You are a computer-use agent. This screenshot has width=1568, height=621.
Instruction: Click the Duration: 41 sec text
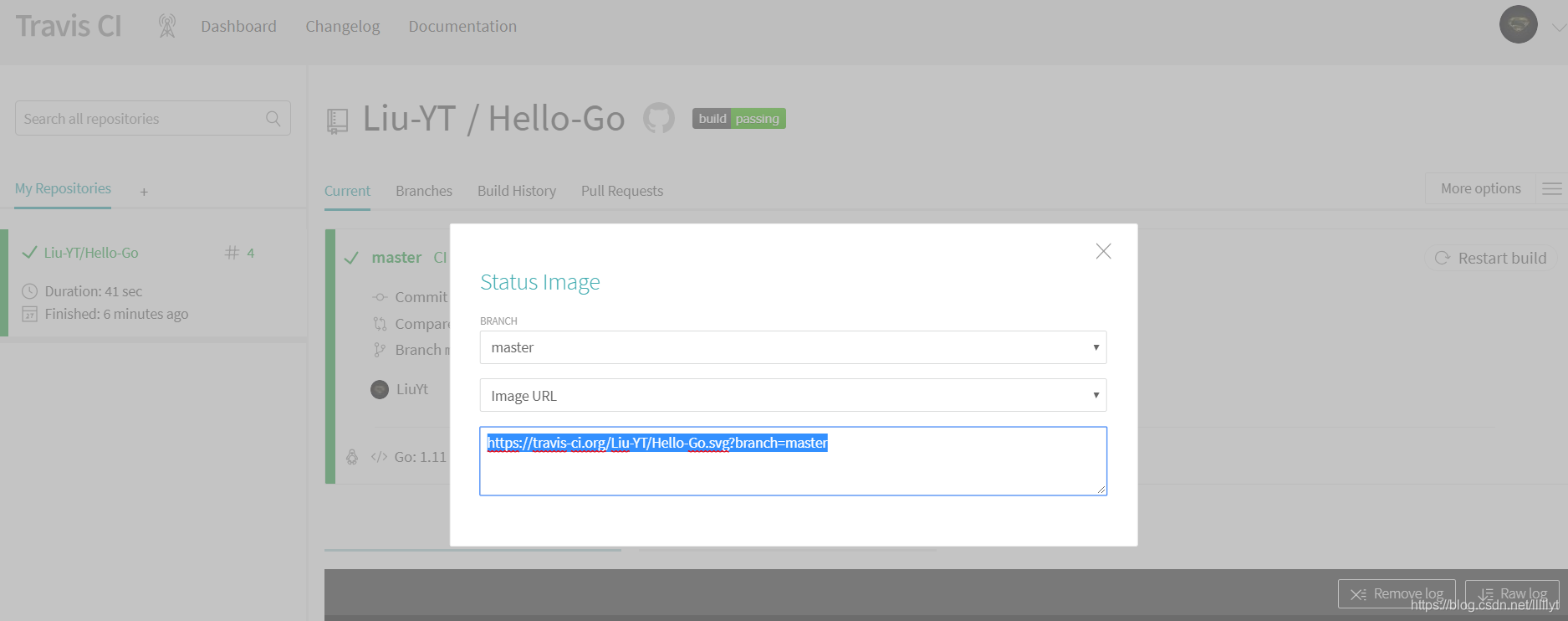click(94, 291)
